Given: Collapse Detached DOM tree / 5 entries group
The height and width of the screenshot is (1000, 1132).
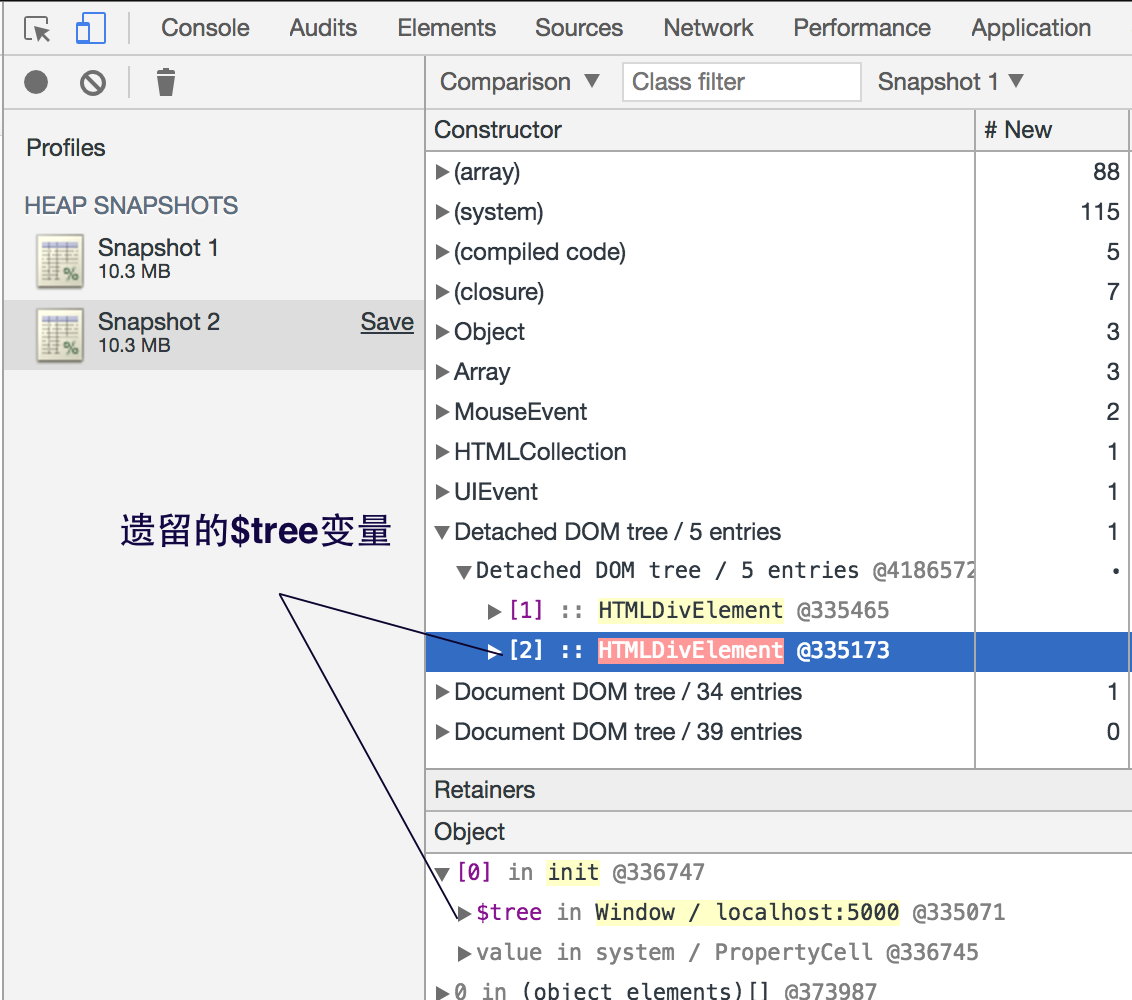Looking at the screenshot, I should click(442, 533).
